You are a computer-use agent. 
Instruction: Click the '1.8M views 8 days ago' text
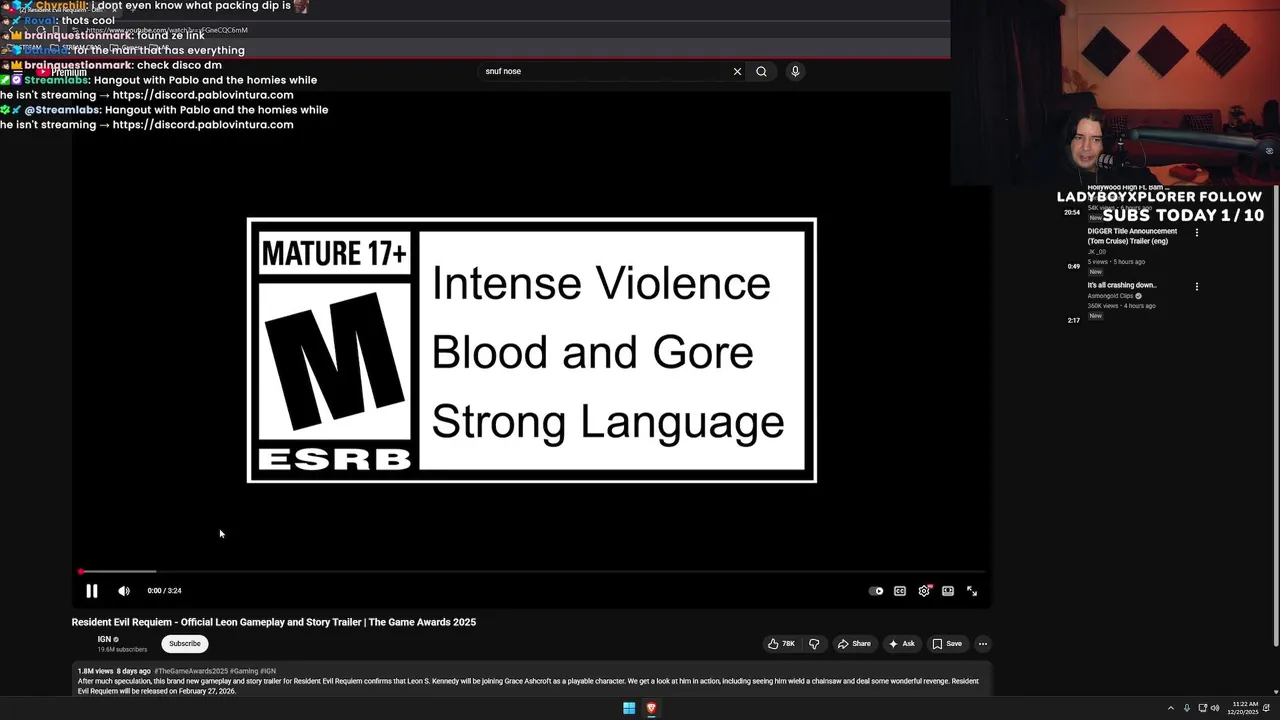[x=114, y=671]
